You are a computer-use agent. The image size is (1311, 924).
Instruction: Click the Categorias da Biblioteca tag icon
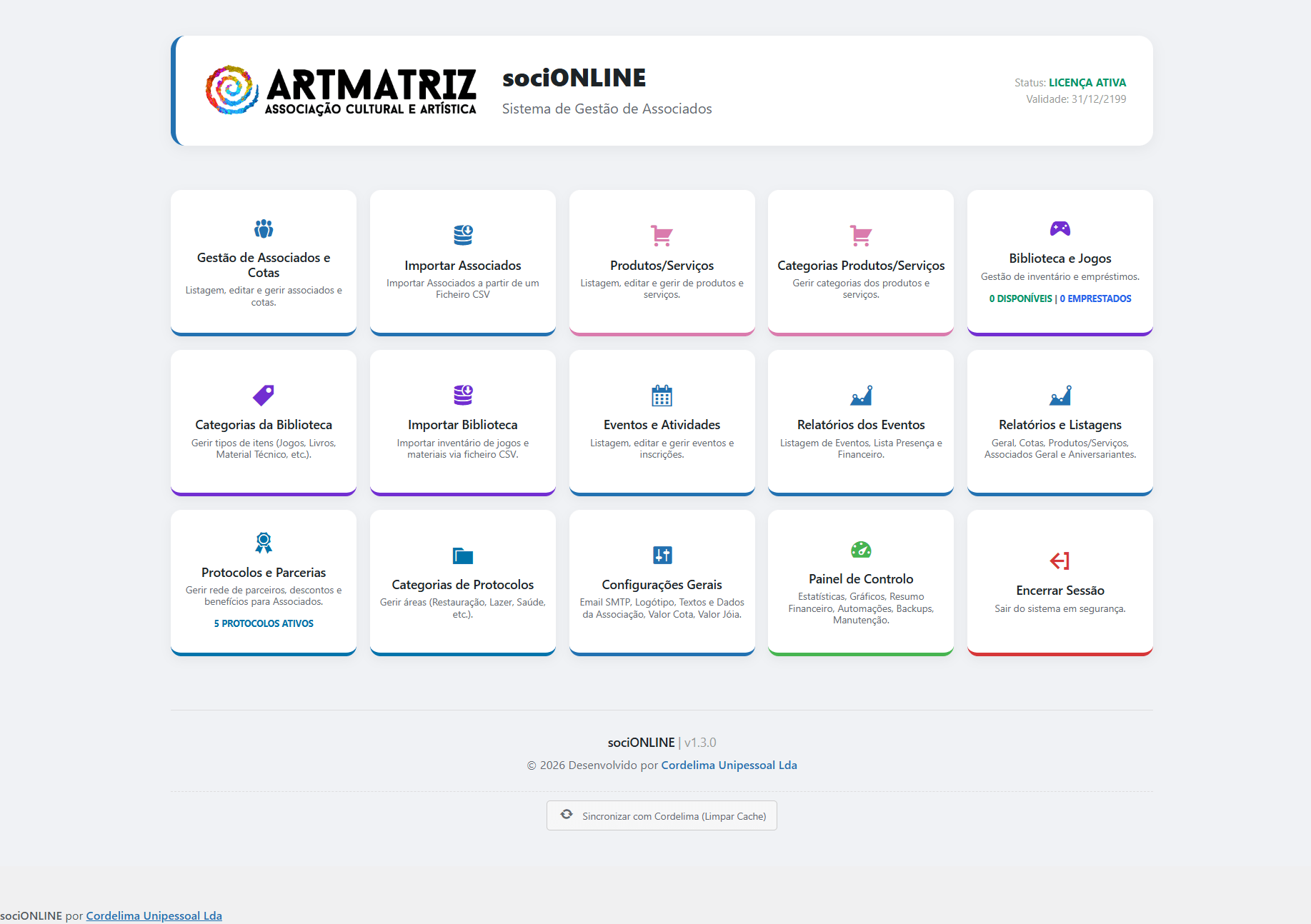[x=264, y=395]
